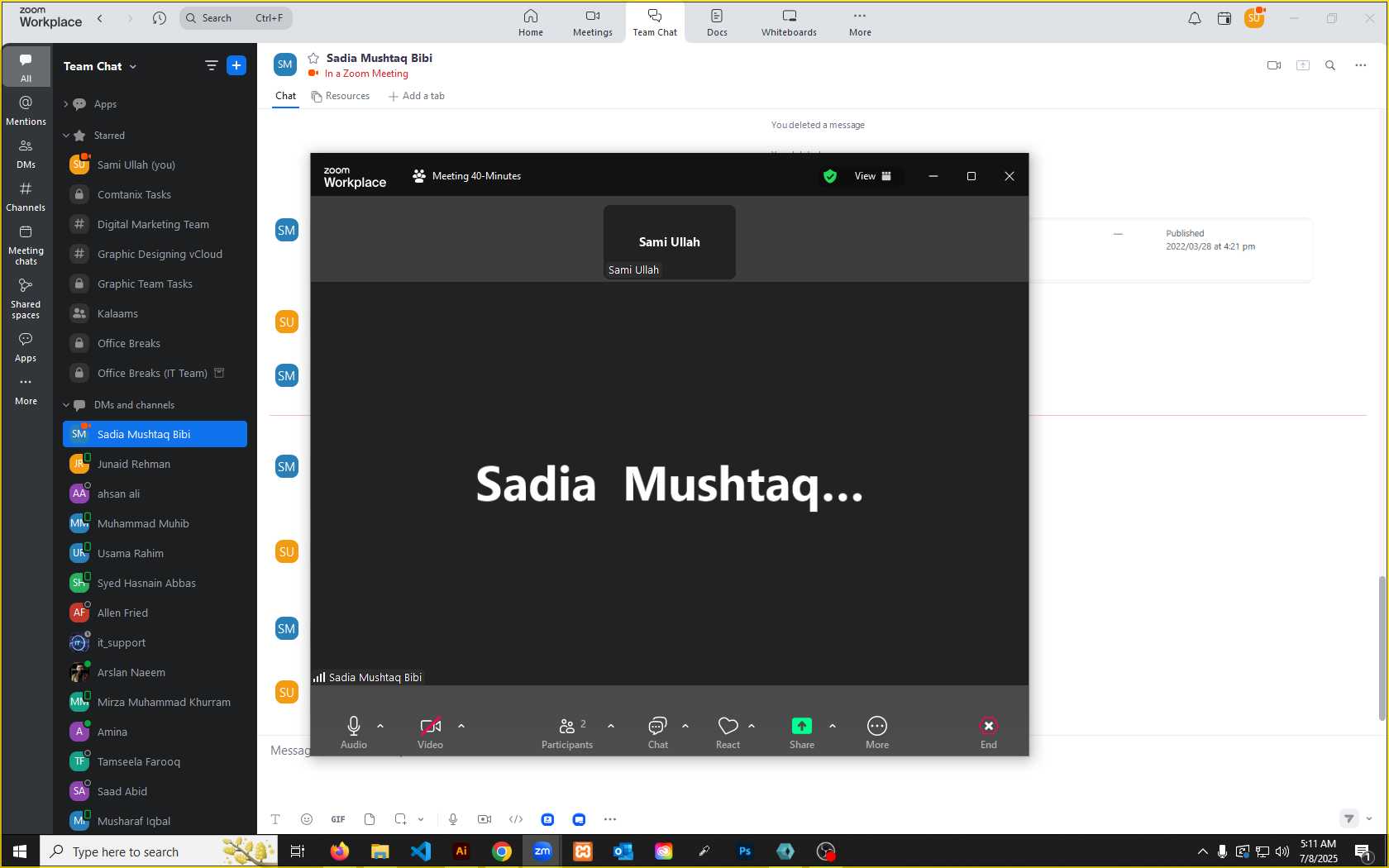Open the Meetings tab

[593, 23]
